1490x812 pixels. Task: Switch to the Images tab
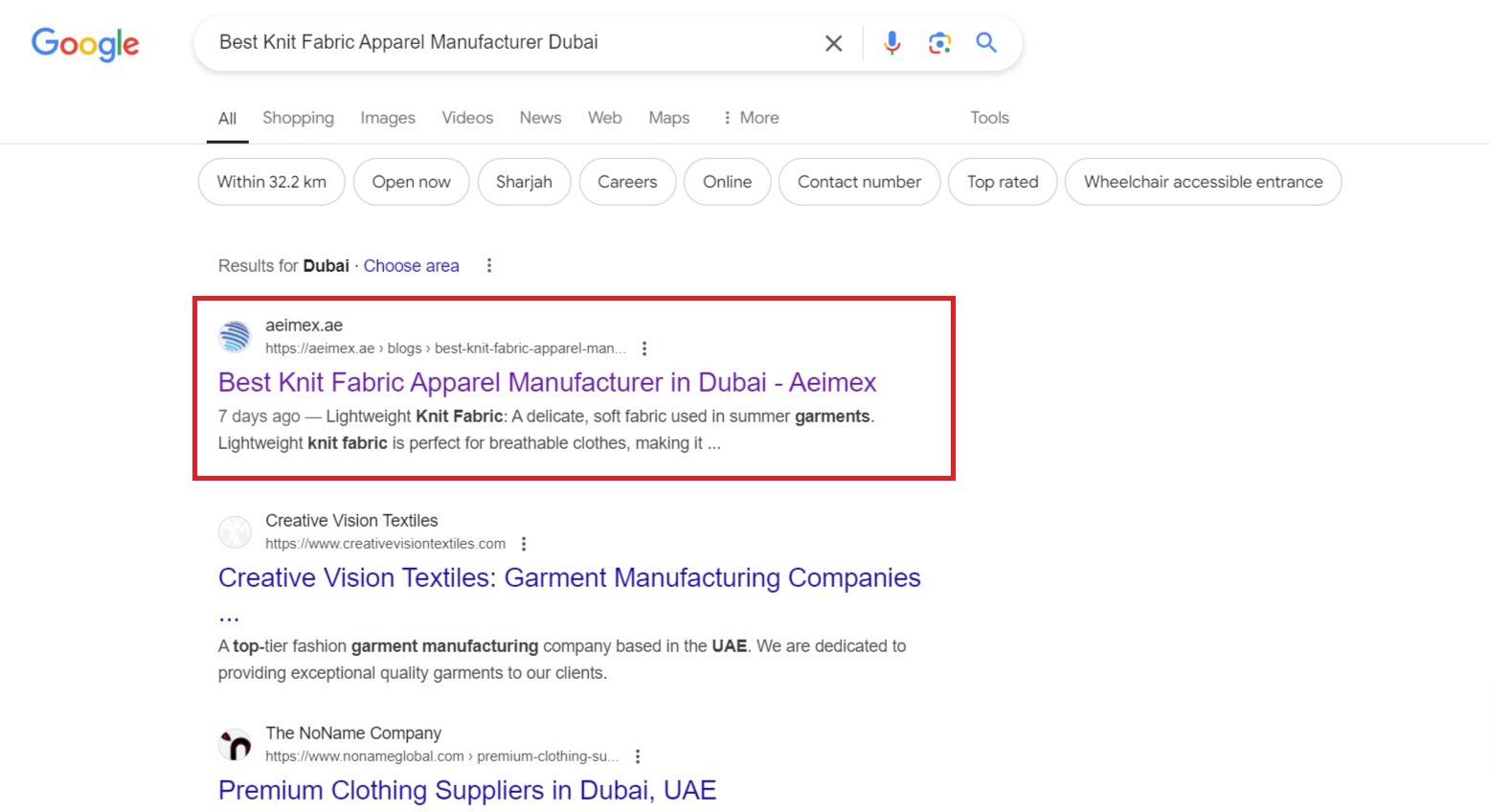click(x=388, y=118)
